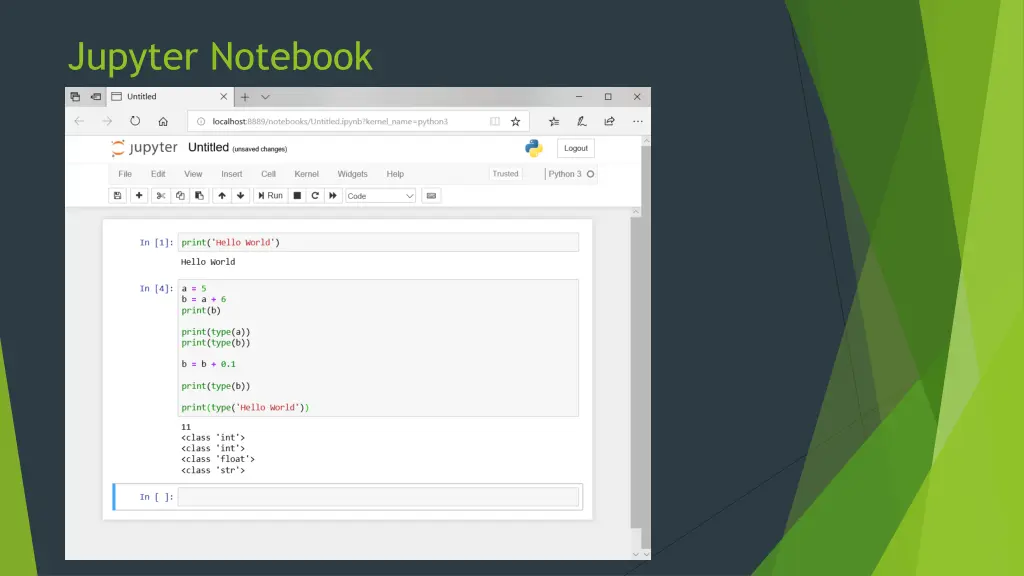Image resolution: width=1024 pixels, height=576 pixels.
Task: Move the selected cell down
Action: coord(240,195)
